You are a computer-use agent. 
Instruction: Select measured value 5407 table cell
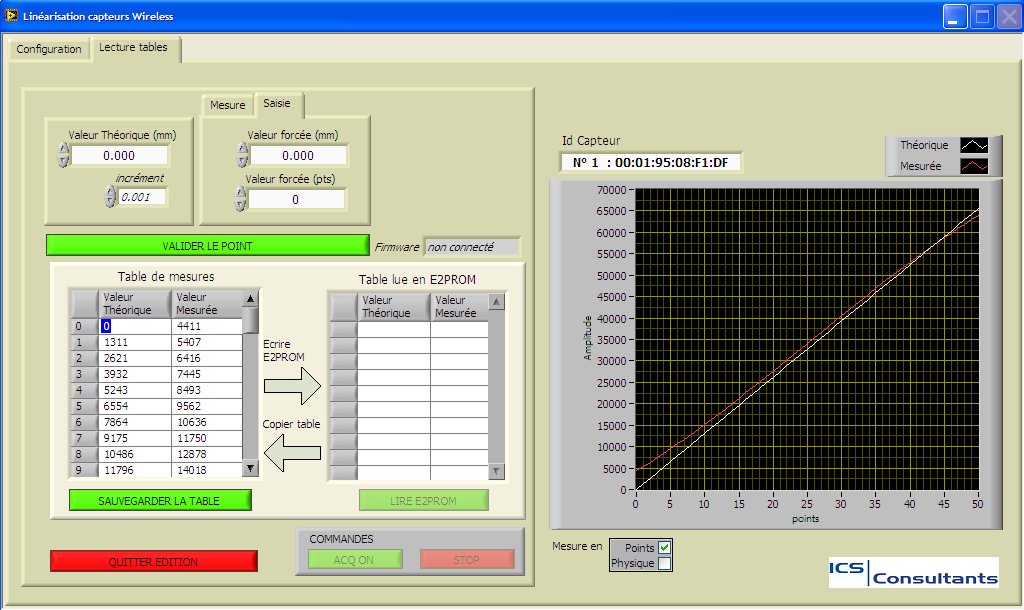[x=207, y=342]
